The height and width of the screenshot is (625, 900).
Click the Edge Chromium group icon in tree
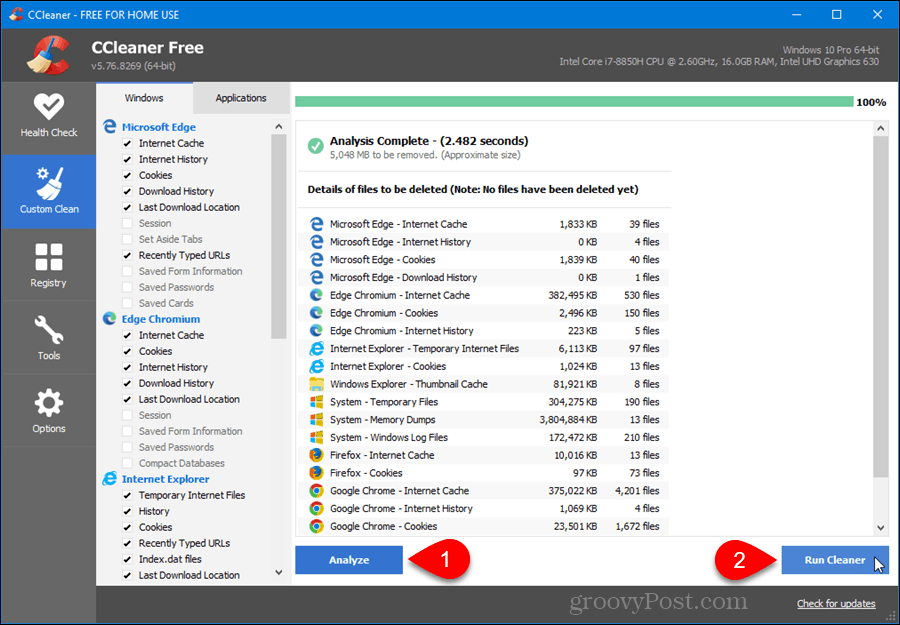tap(110, 319)
